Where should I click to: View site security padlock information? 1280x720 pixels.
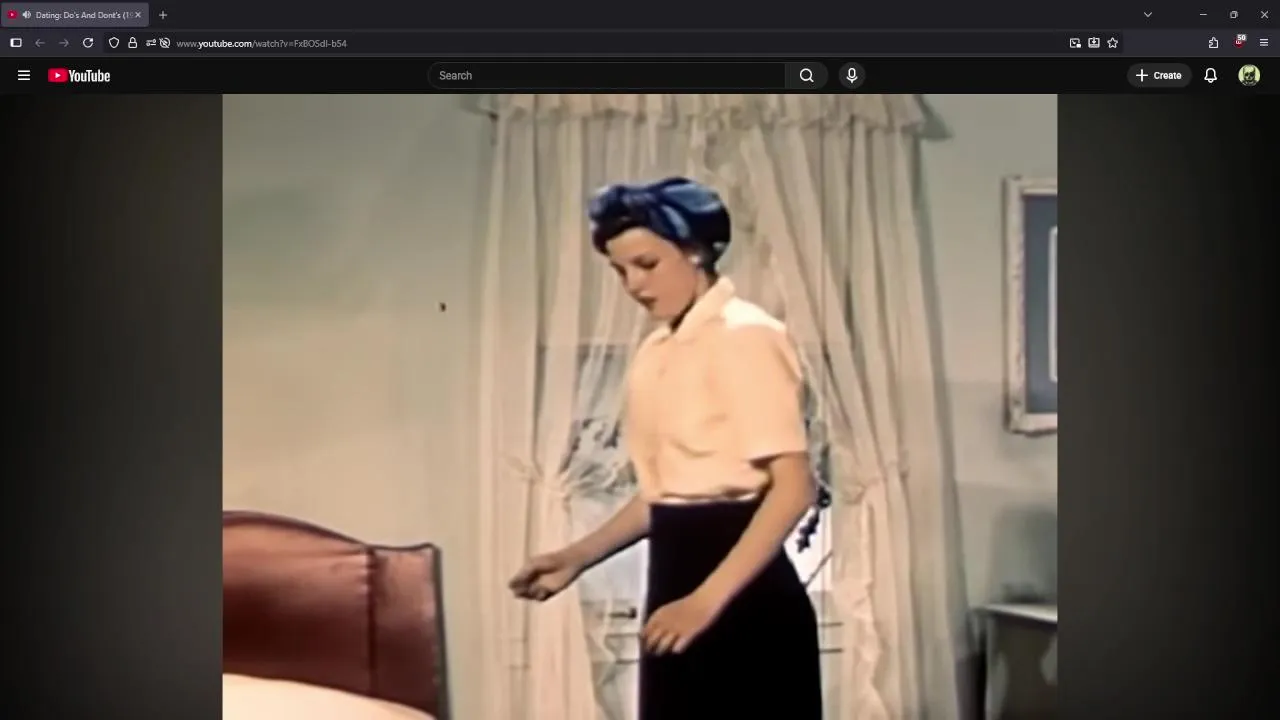point(132,43)
